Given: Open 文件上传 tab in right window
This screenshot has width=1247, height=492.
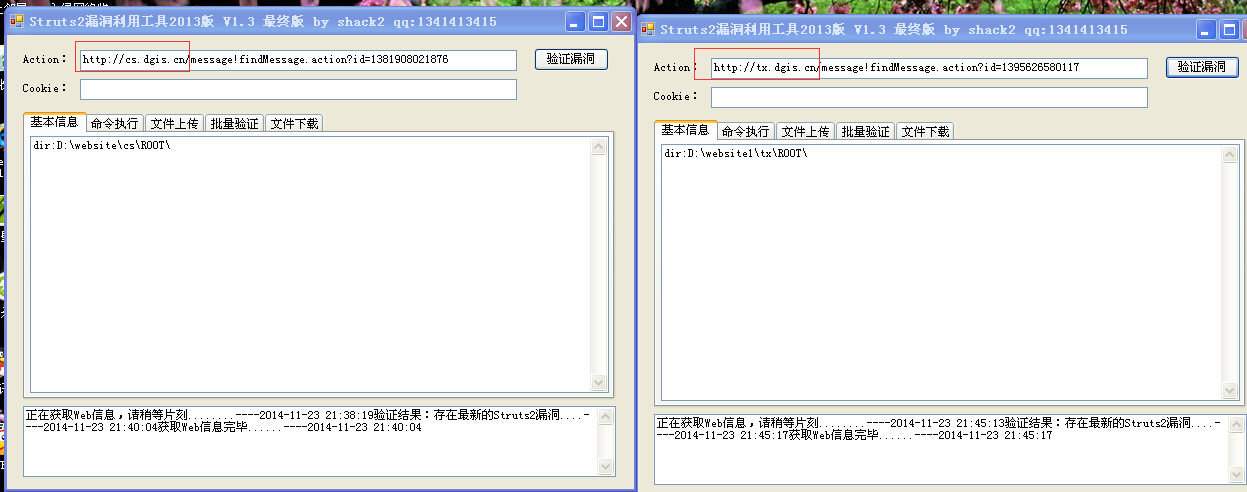Looking at the screenshot, I should click(x=805, y=132).
